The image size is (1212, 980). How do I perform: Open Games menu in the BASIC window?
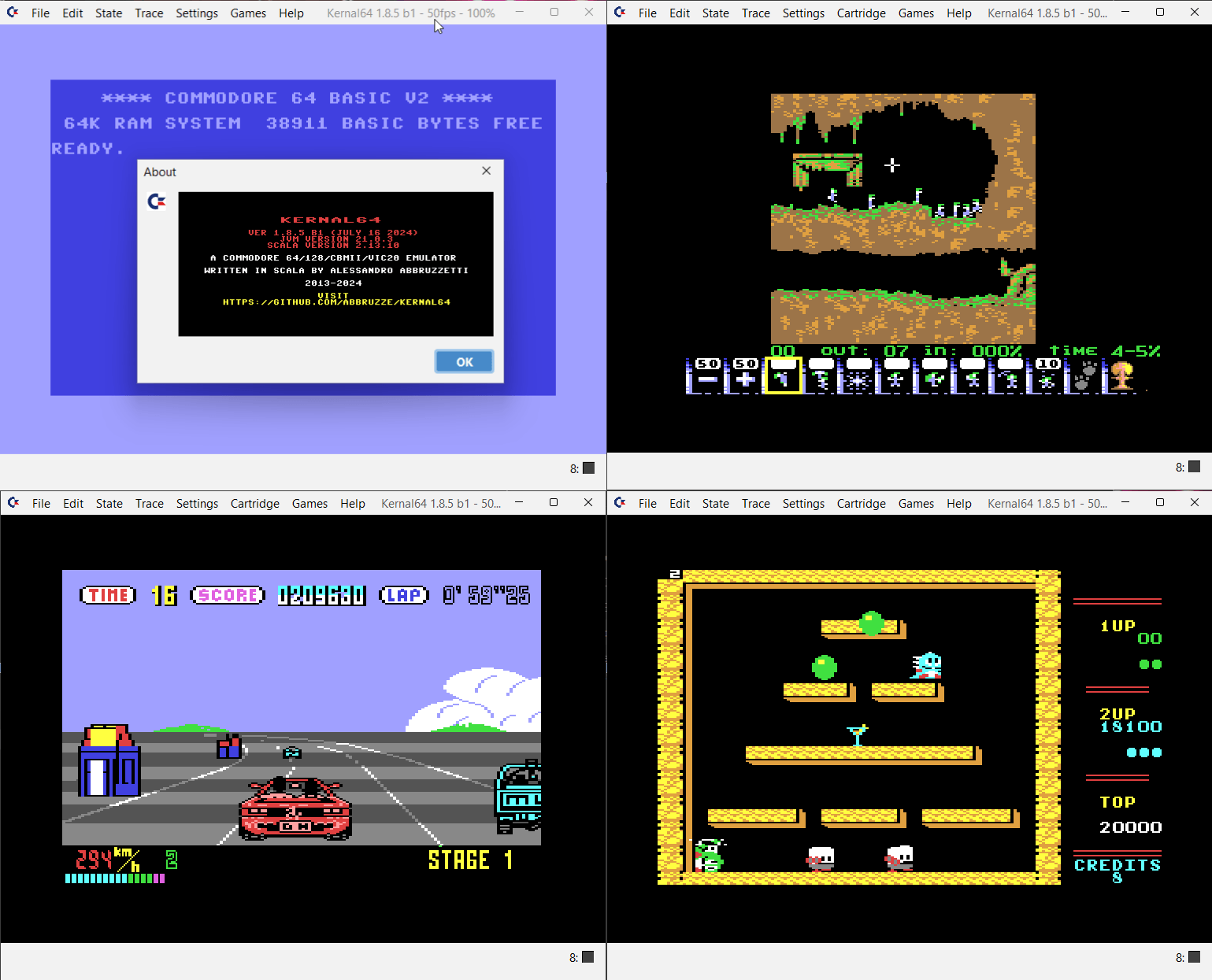tap(248, 13)
